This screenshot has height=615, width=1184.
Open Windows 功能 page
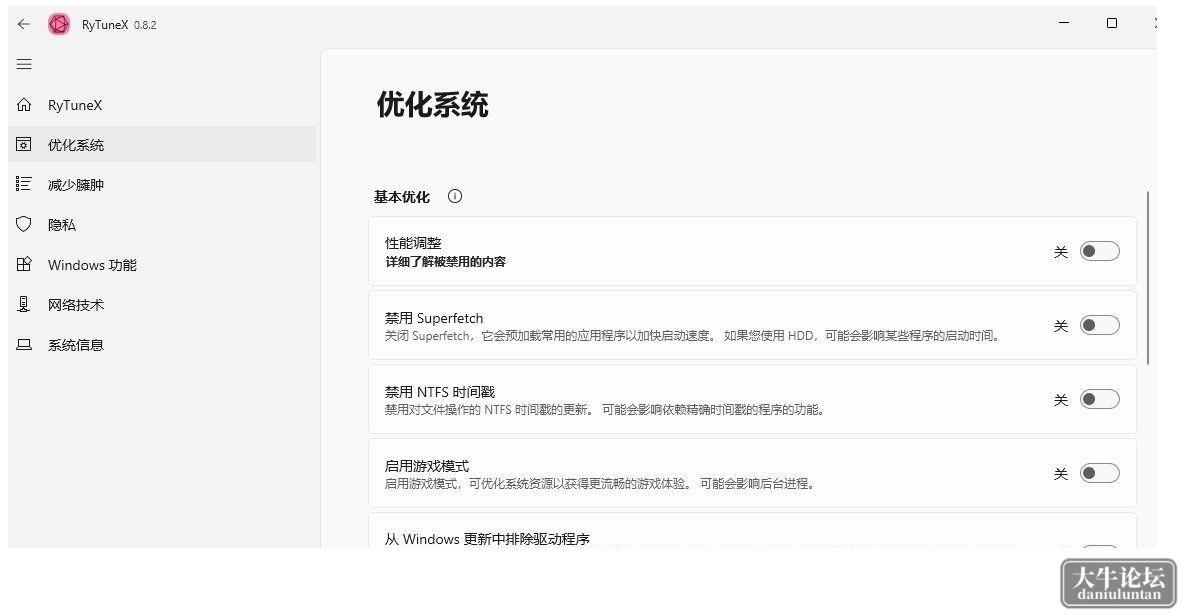[162, 264]
